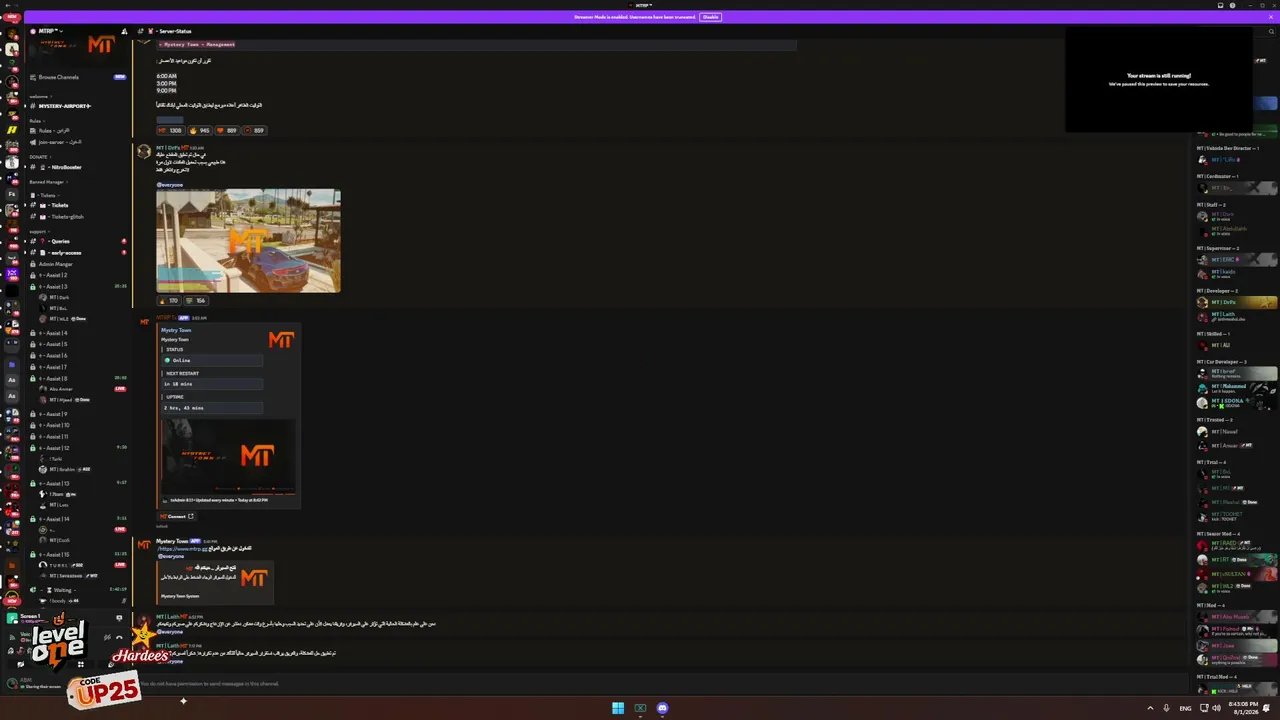Click member MT | DrPz in Developer list
The width and height of the screenshot is (1280, 720).
pyautogui.click(x=1237, y=302)
